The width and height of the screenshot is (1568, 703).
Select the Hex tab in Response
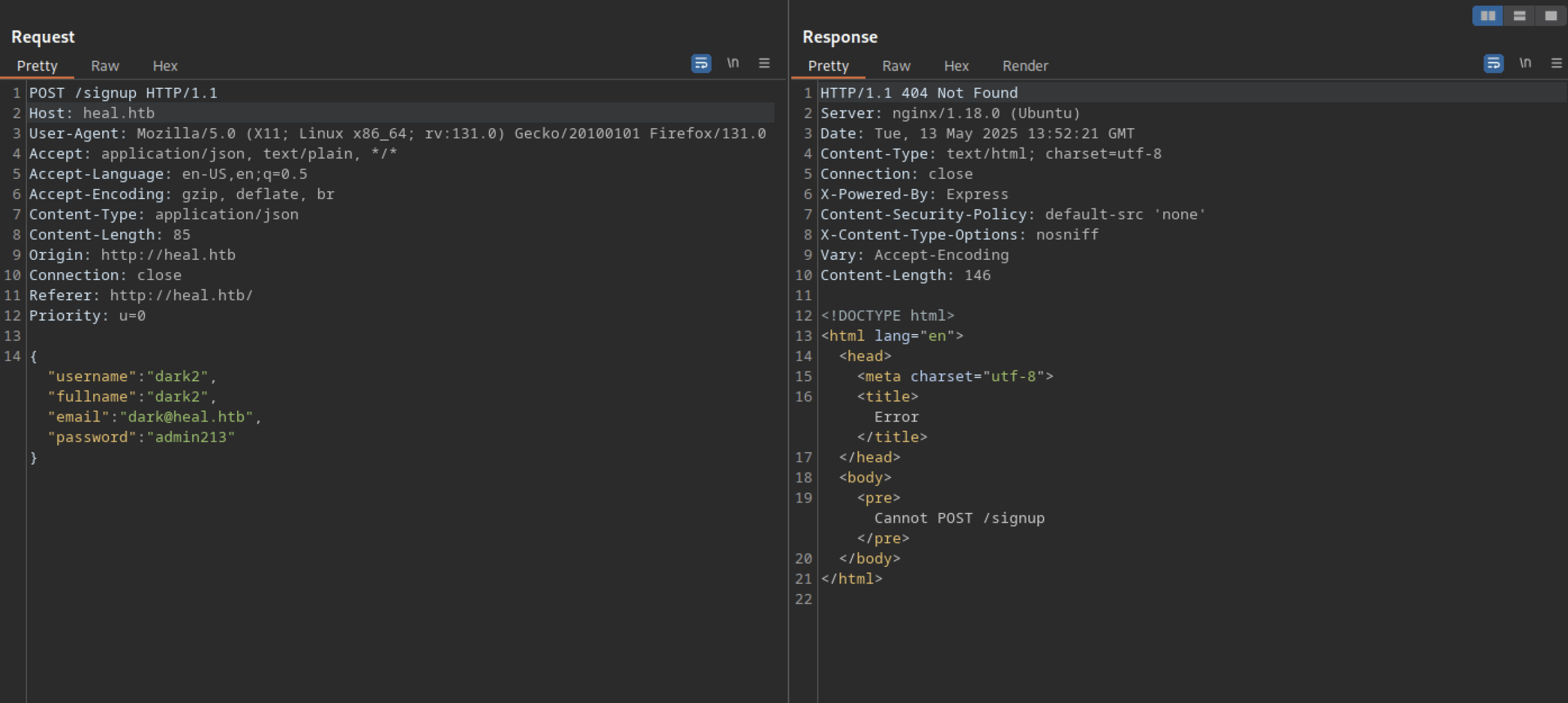click(x=956, y=66)
